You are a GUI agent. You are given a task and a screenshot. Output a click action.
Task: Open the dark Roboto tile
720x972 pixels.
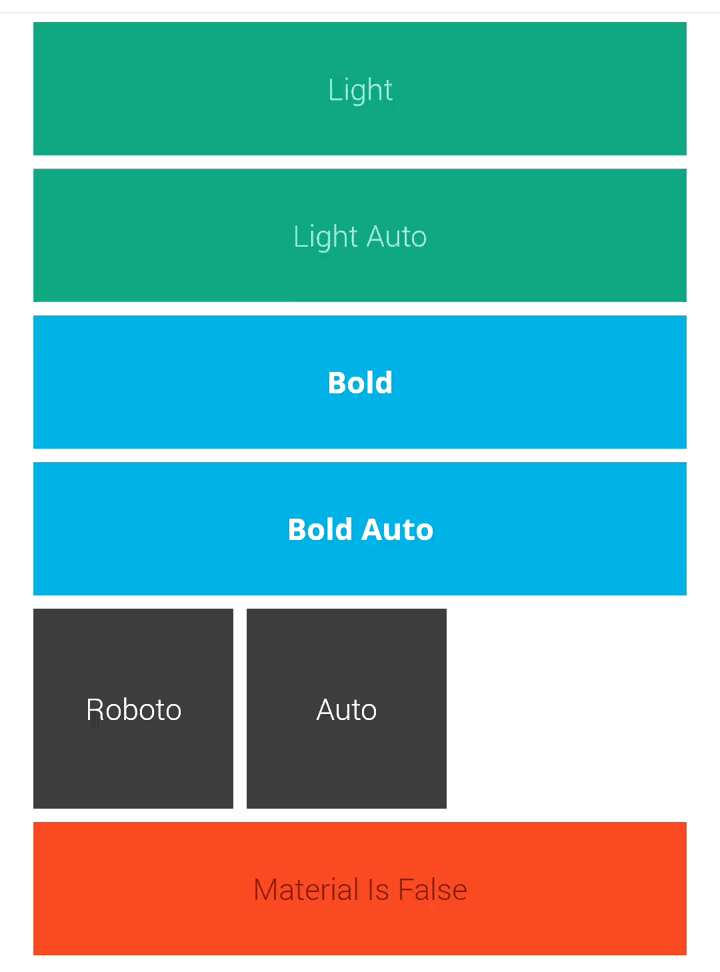133,709
